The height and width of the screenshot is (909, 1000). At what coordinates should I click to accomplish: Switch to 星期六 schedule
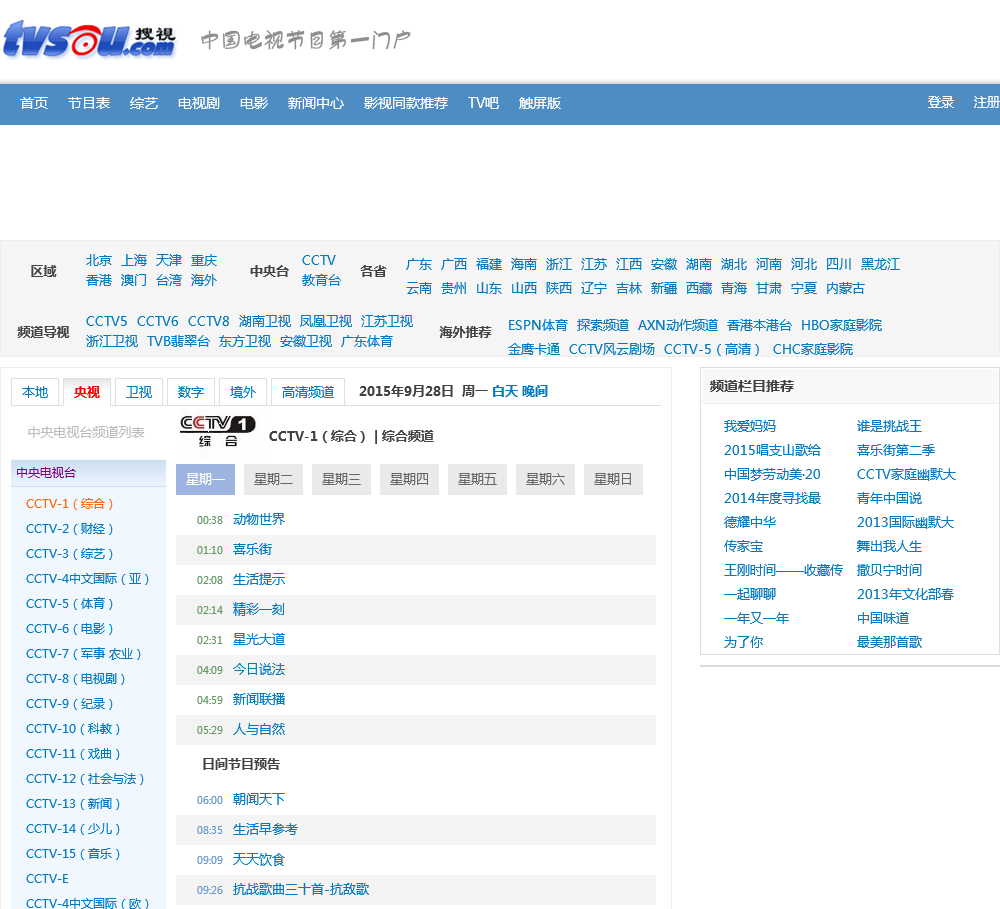click(x=545, y=479)
